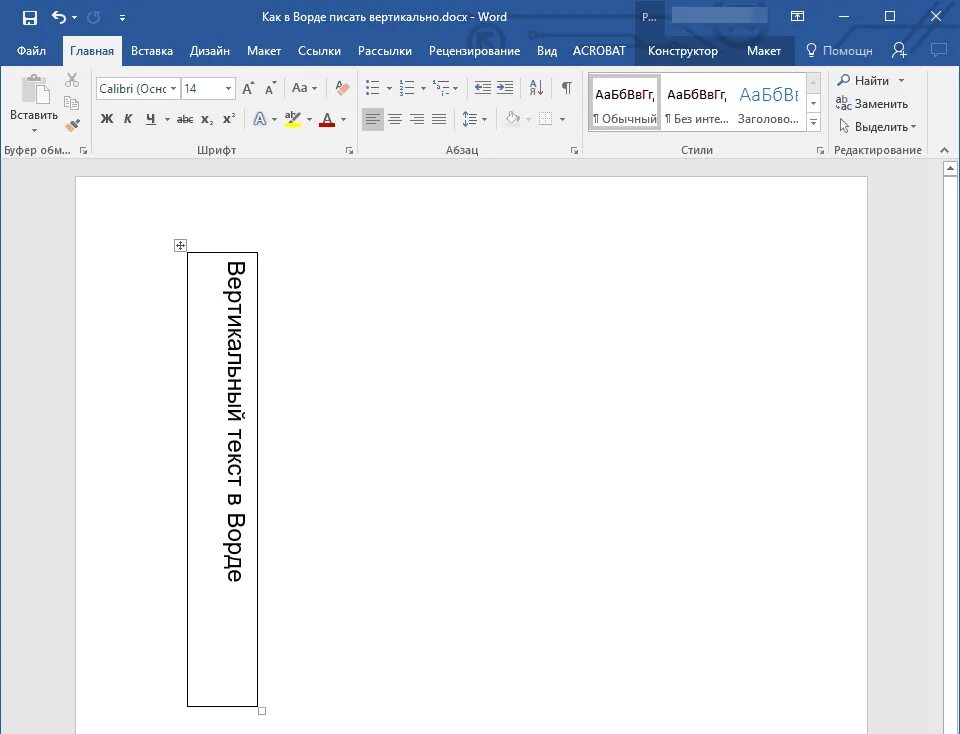Apply bulleted list
Viewport: 960px width, 734px height.
pos(372,88)
